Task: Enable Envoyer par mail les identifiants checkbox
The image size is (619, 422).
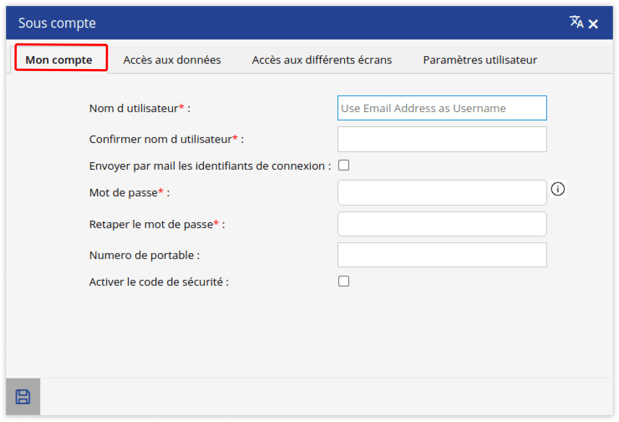Action: (343, 165)
